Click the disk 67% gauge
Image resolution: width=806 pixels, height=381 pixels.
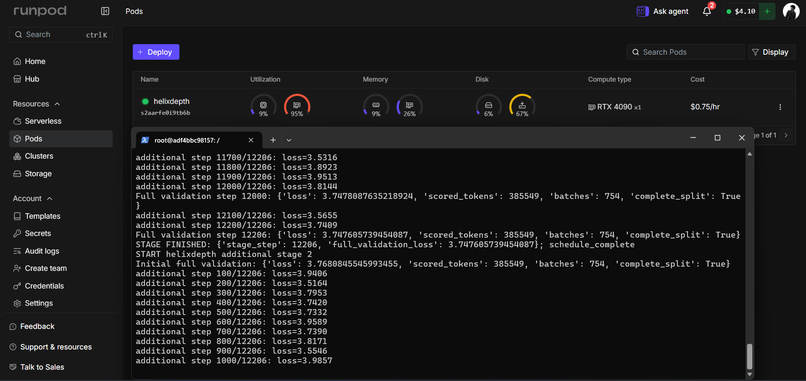coord(522,107)
